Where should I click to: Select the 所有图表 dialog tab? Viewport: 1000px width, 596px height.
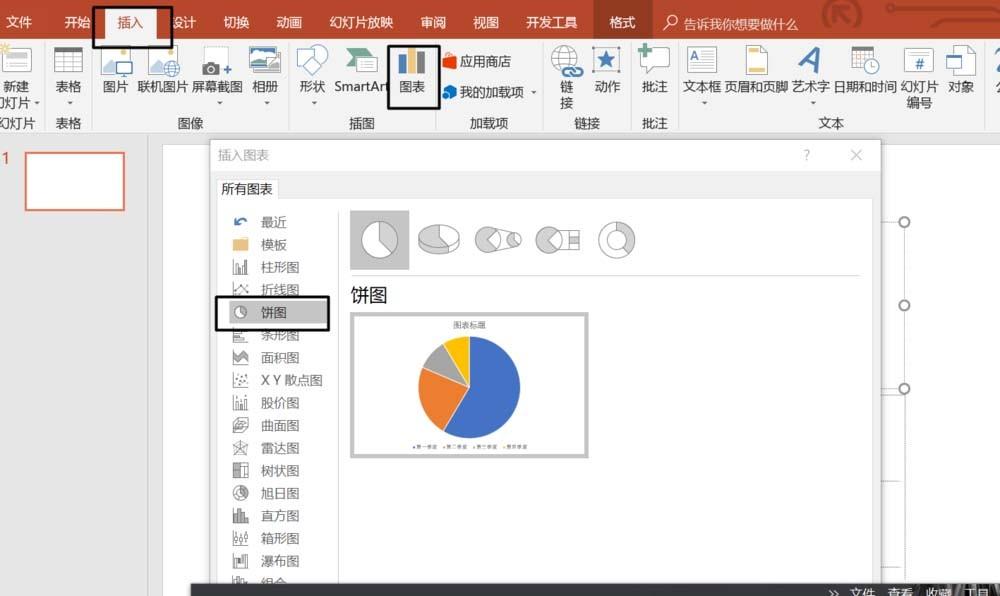pos(246,188)
